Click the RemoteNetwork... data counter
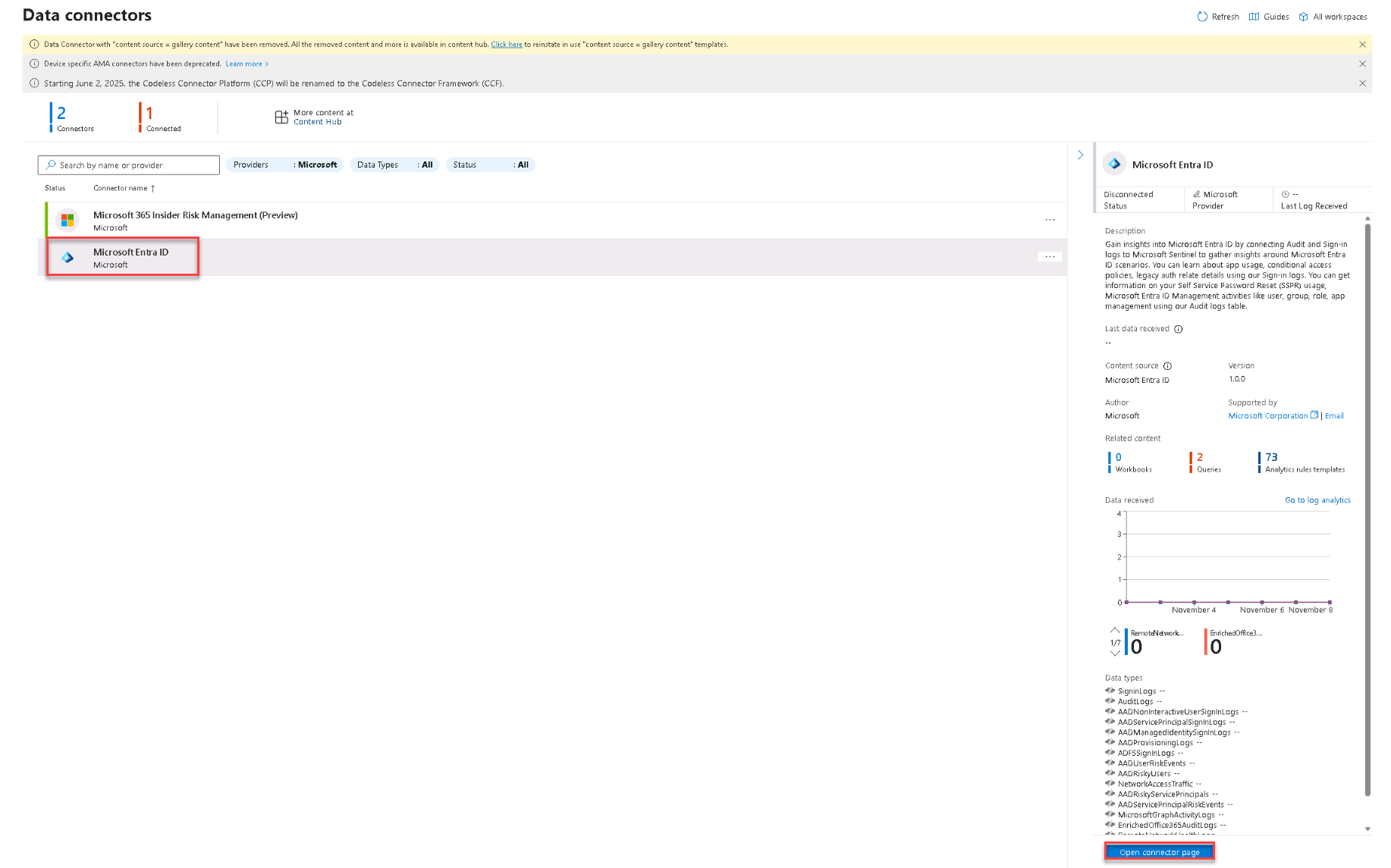 (x=1155, y=641)
